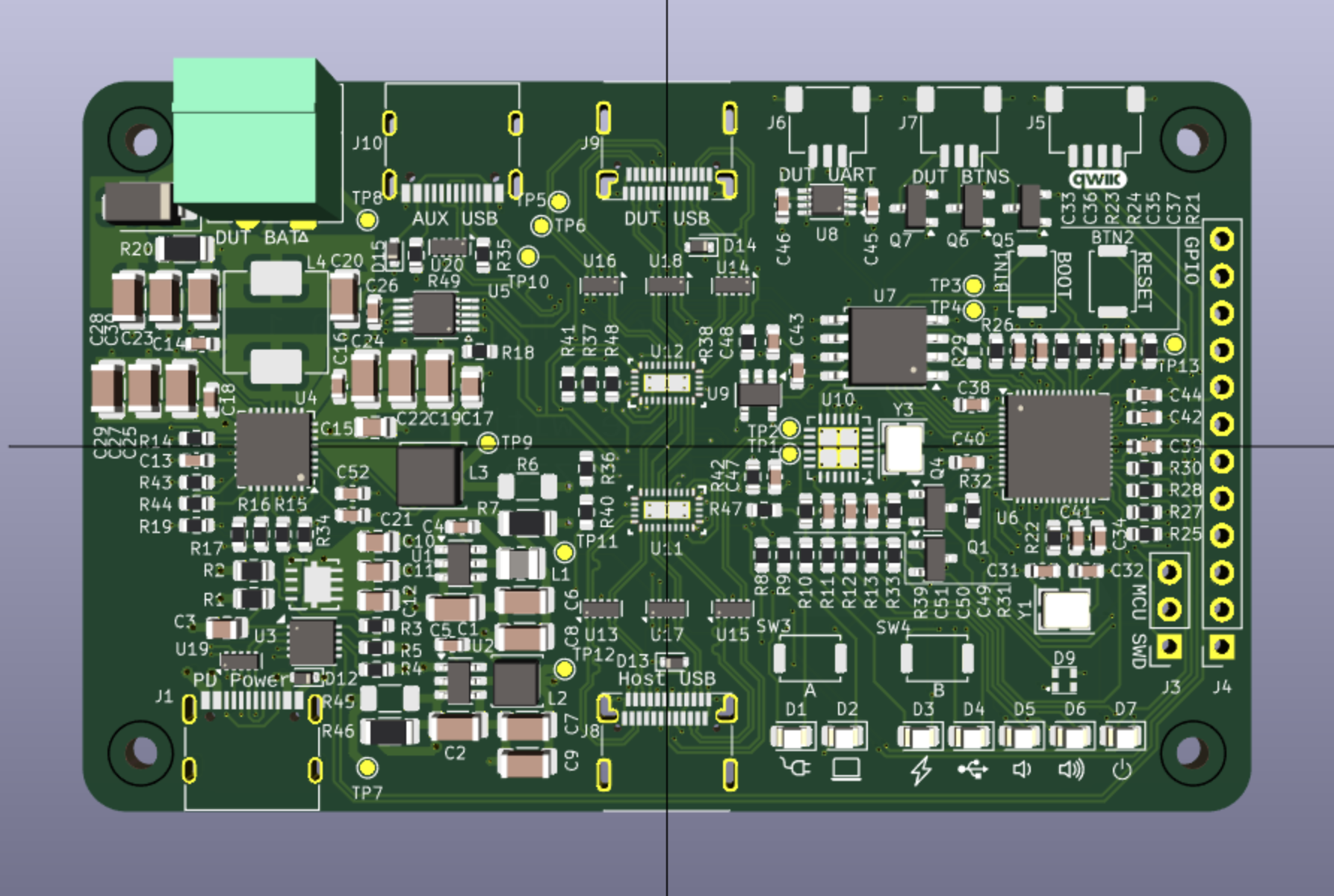Select the Y1 crystal near C31
Image resolution: width=1334 pixels, height=896 pixels.
point(1066,610)
